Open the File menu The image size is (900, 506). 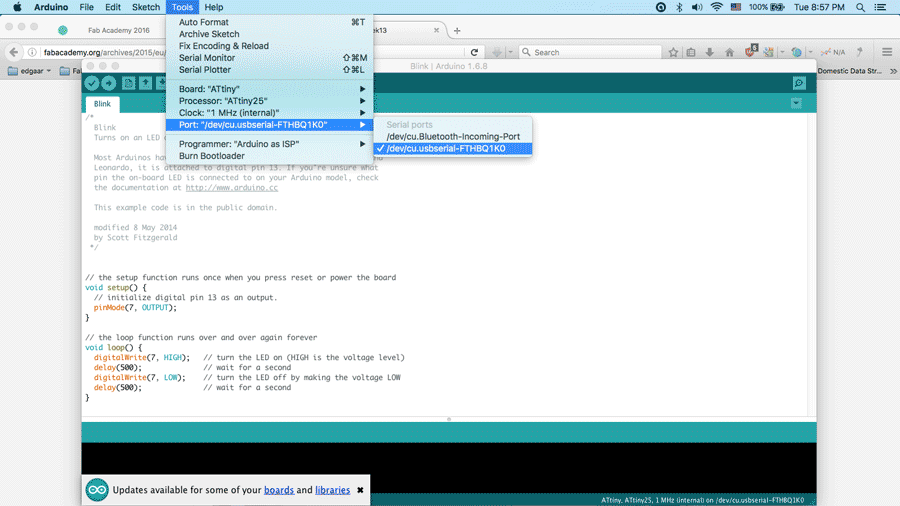point(87,7)
